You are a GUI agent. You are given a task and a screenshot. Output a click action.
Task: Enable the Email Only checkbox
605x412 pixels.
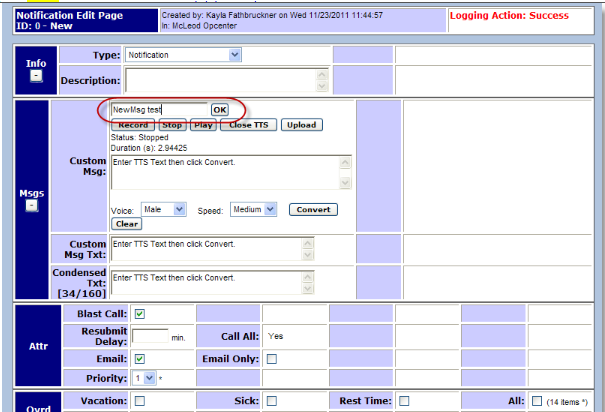tap(272, 358)
